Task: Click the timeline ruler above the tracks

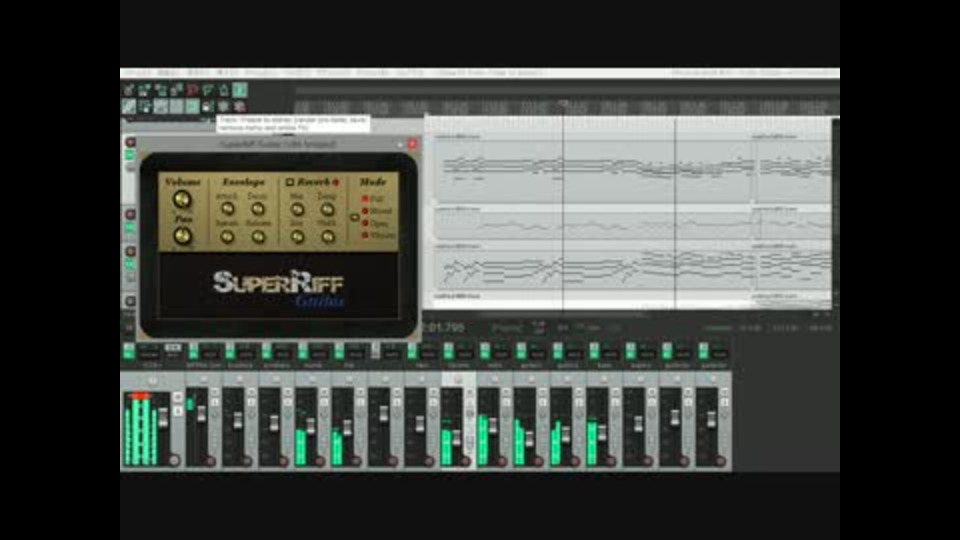Action: (x=566, y=106)
